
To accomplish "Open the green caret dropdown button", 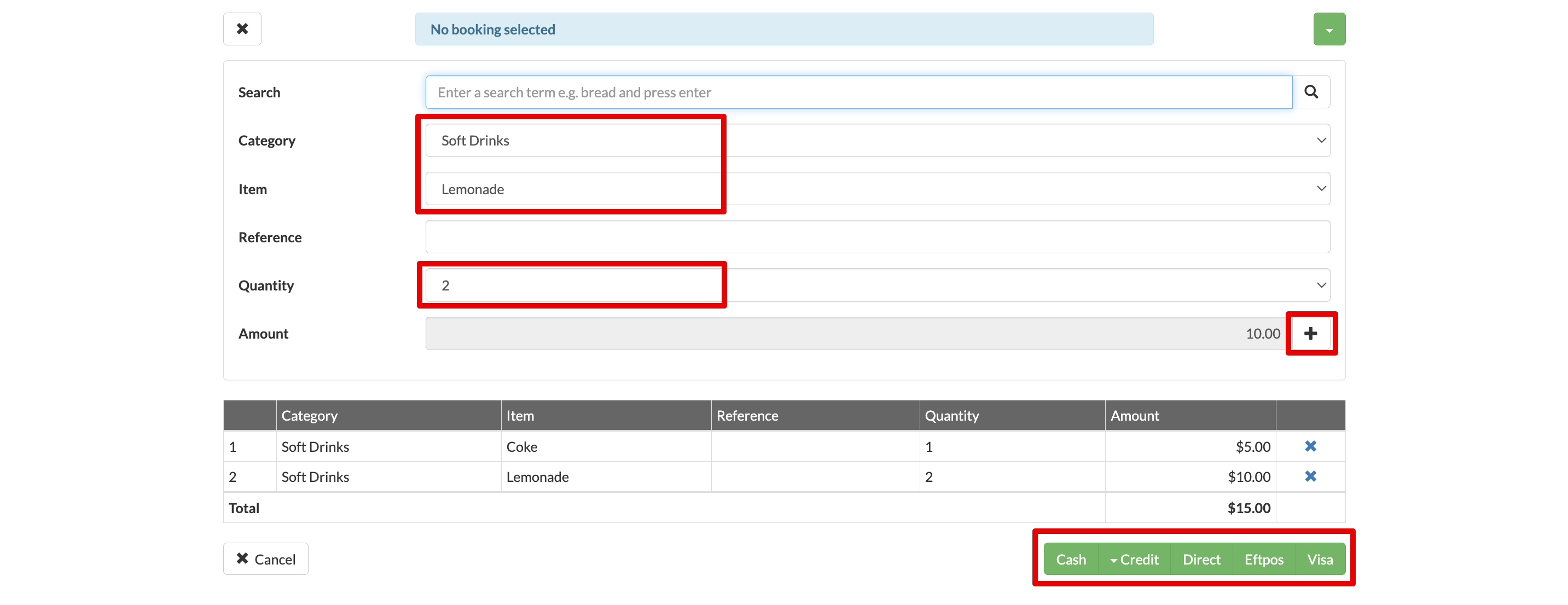I will coord(1329,29).
